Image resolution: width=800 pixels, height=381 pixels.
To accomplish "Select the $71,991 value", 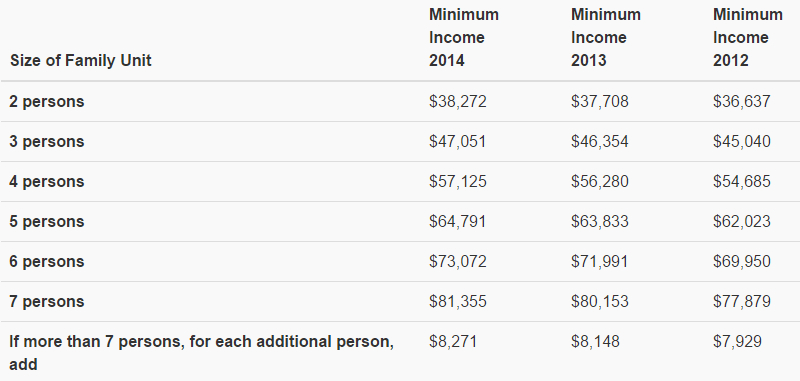I will point(599,261).
